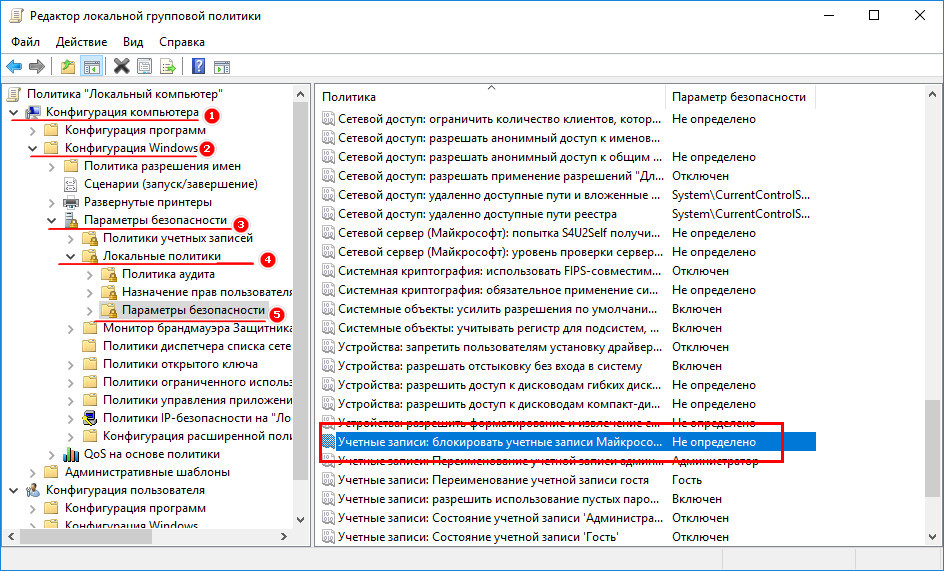Select Сетевой сервер (Майкрософт): попытка S4U2Self row

pos(567,233)
